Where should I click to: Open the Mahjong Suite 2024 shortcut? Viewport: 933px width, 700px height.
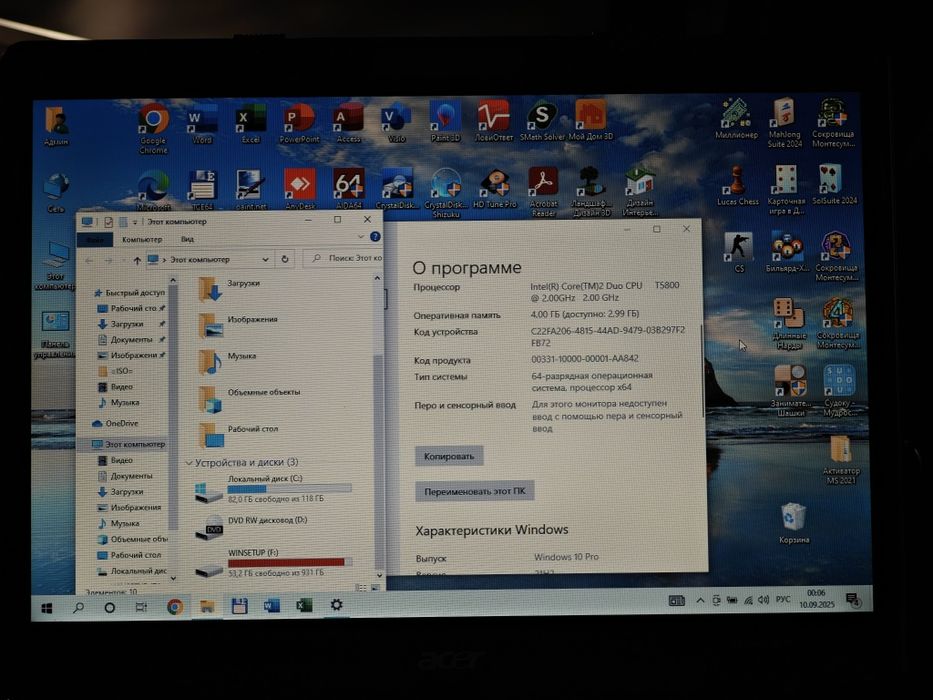pyautogui.click(x=785, y=123)
